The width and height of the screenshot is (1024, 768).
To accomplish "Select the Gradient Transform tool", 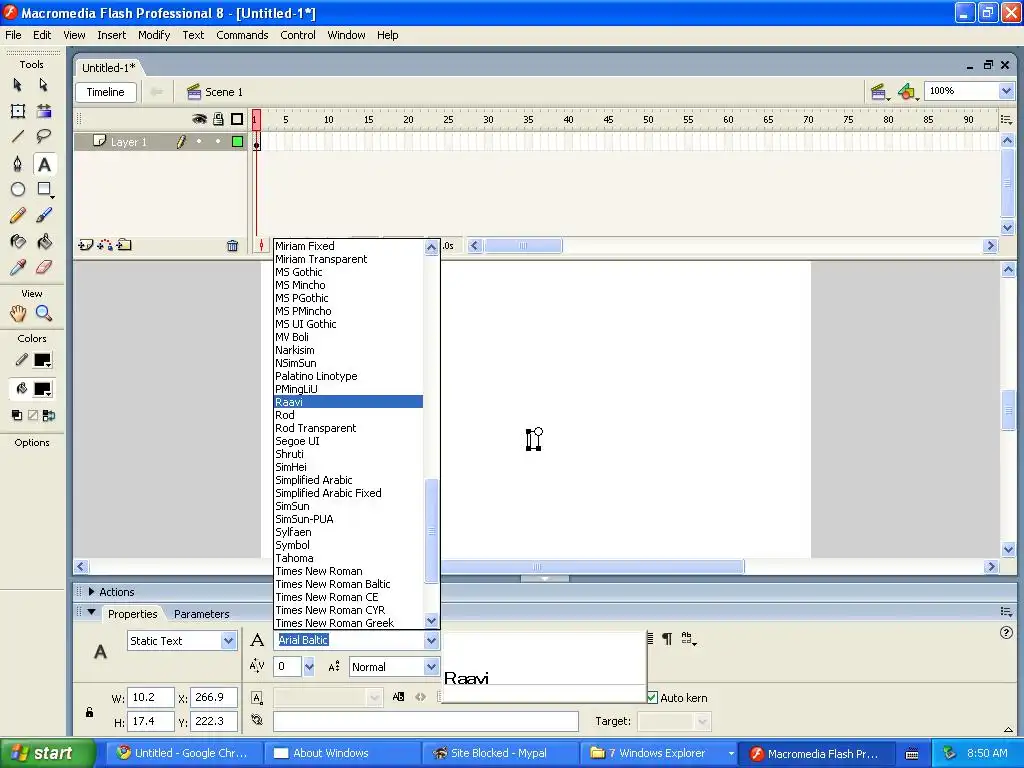I will click(x=44, y=111).
